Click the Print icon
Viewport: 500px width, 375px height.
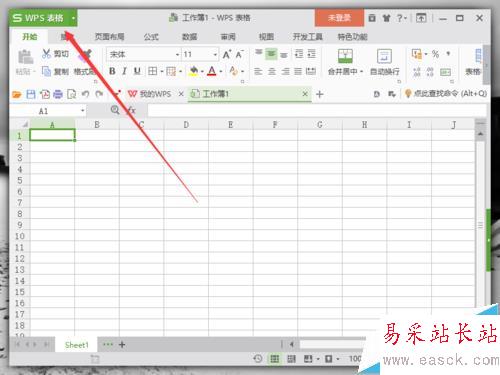(x=58, y=94)
